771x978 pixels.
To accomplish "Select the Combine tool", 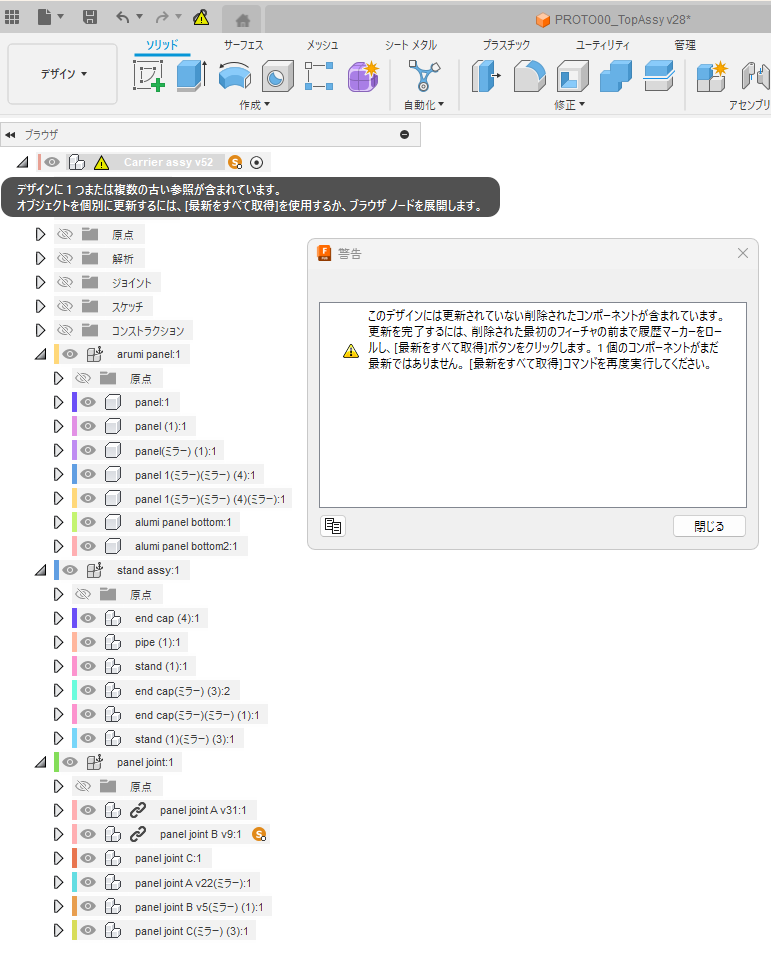I will 616,76.
